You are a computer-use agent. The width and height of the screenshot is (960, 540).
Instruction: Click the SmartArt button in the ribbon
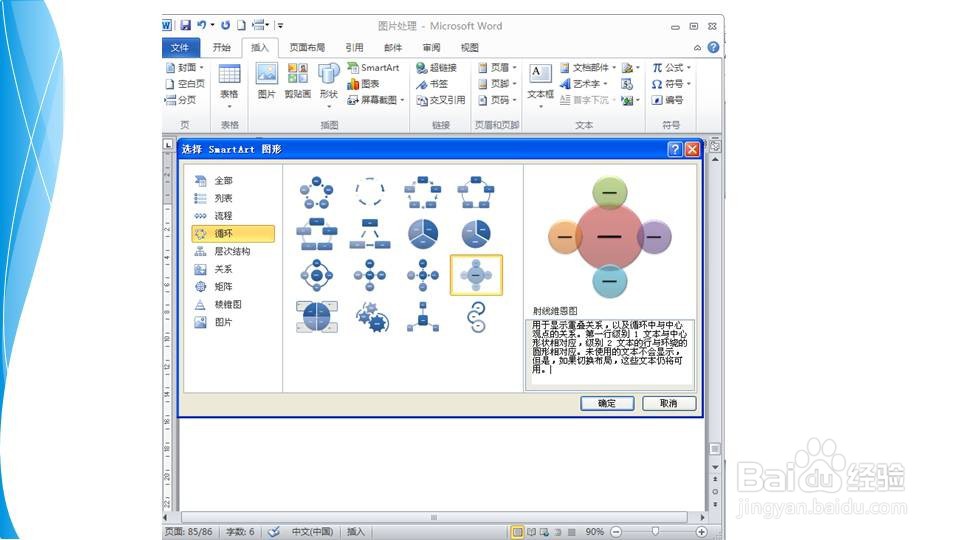tap(373, 67)
